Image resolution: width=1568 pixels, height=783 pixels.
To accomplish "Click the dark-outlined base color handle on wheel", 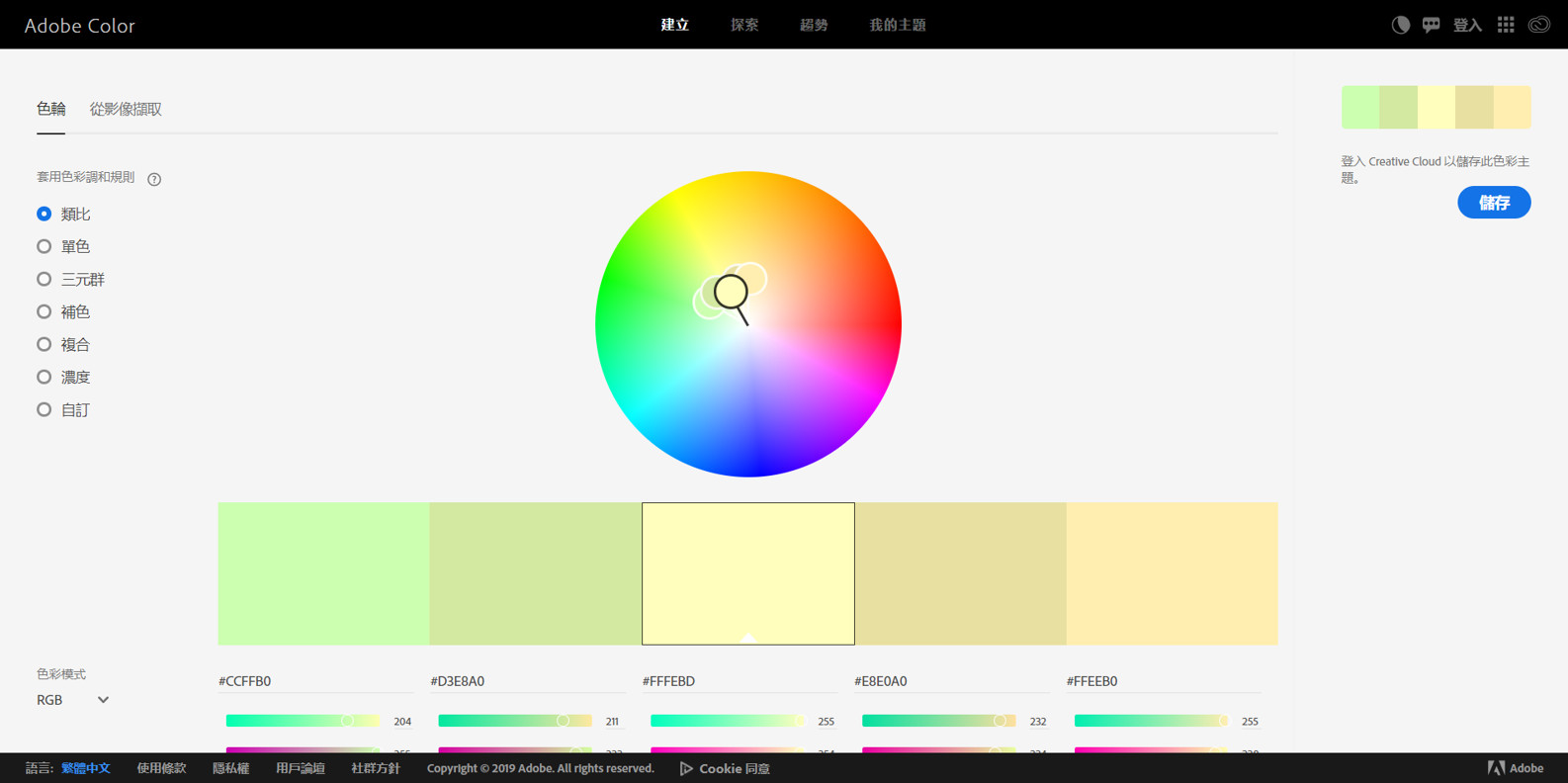I will point(731,292).
